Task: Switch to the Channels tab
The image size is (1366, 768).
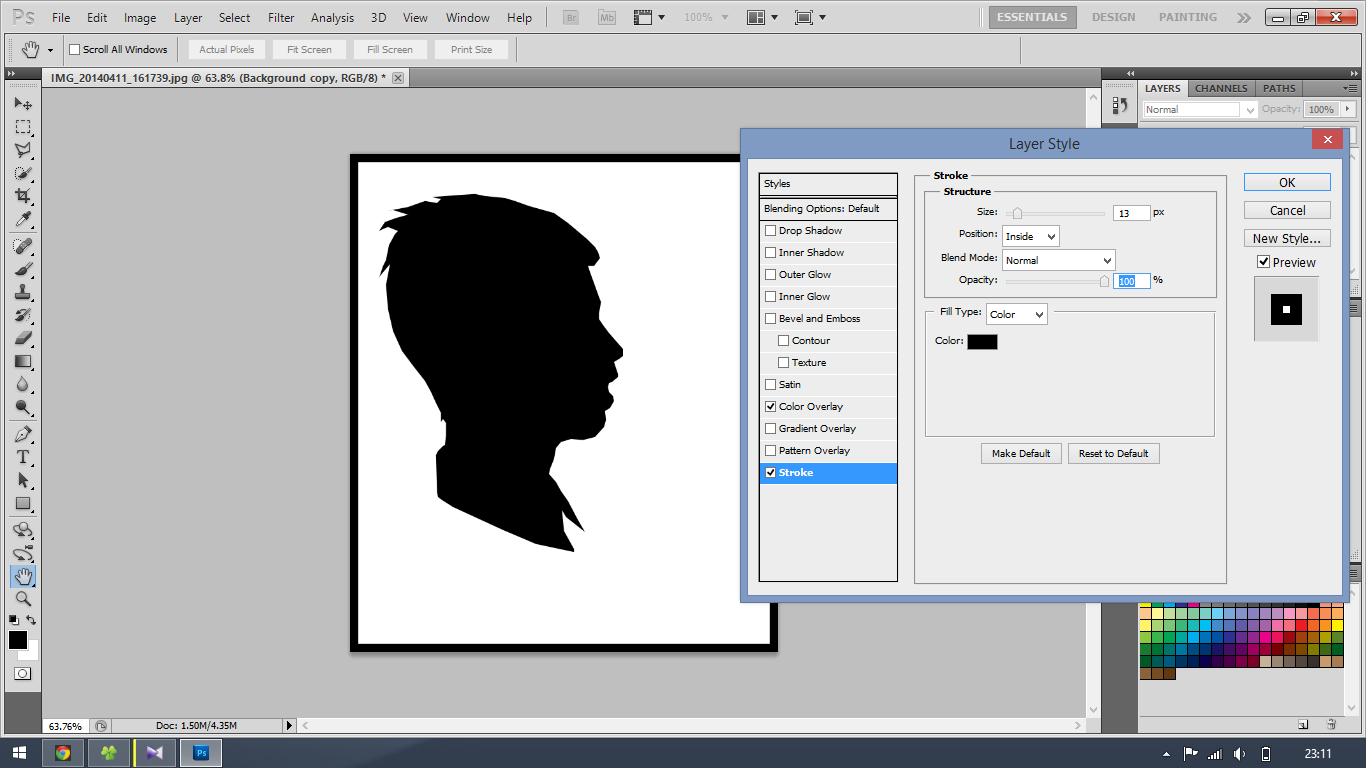Action: coord(1220,88)
